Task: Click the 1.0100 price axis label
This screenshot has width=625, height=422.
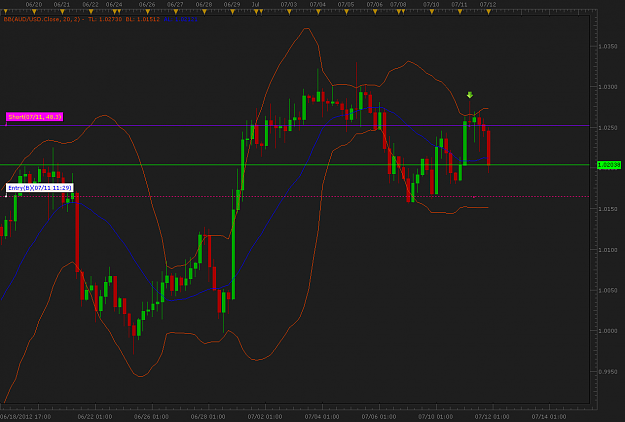Action: (x=608, y=250)
